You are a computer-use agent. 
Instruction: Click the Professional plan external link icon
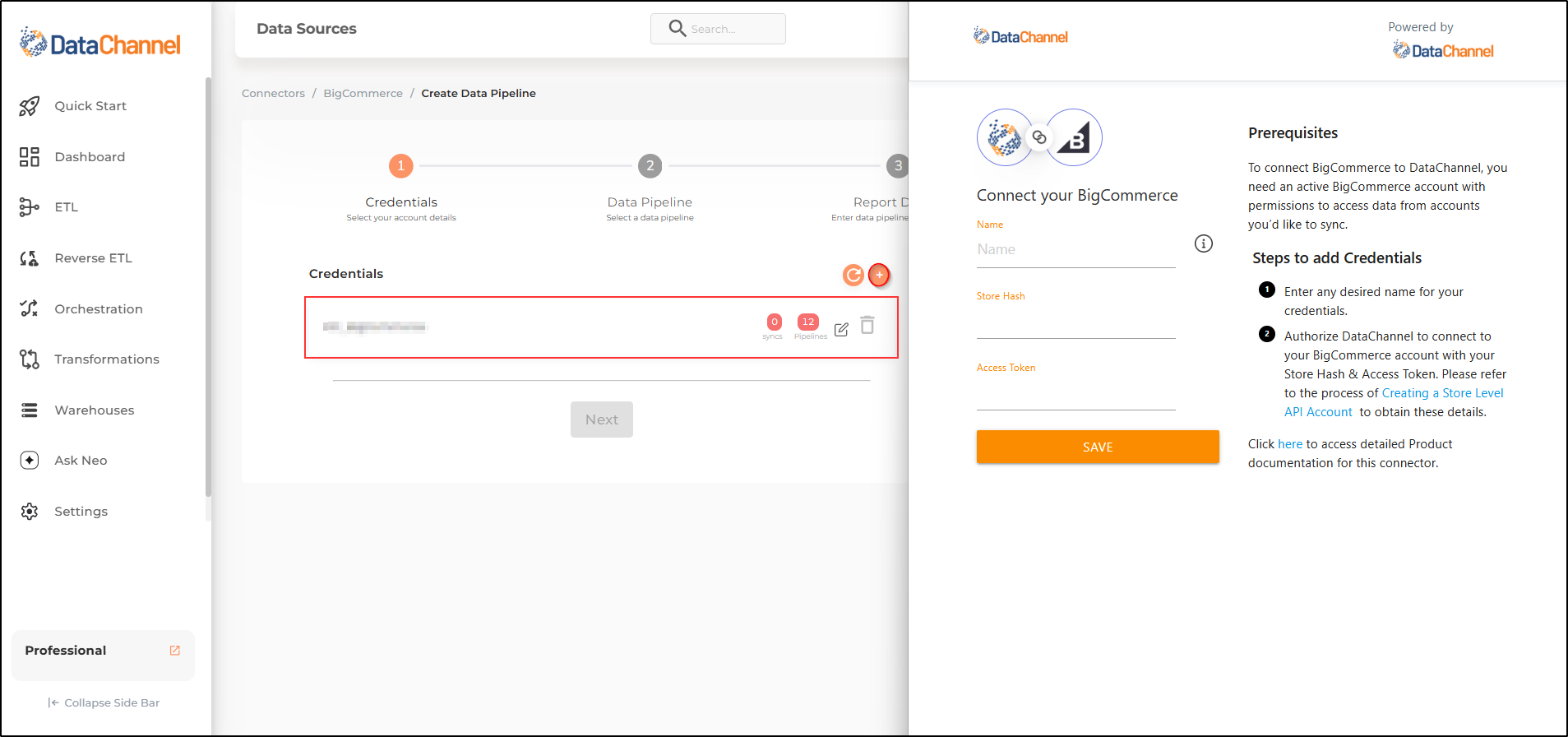click(x=175, y=651)
